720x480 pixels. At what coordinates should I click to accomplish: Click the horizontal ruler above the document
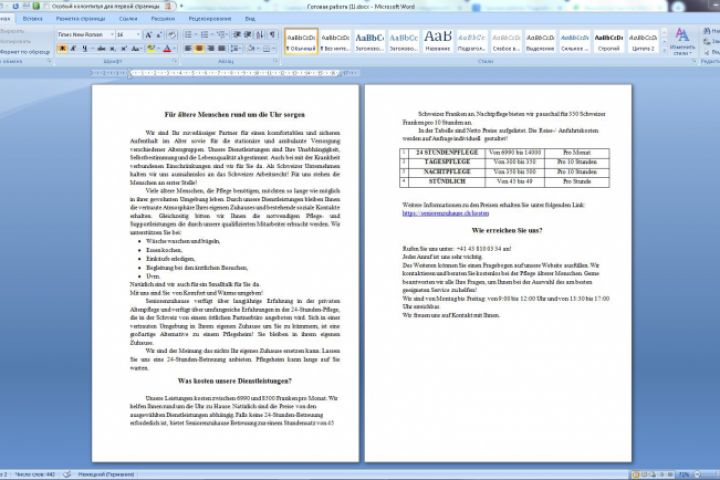[x=224, y=73]
